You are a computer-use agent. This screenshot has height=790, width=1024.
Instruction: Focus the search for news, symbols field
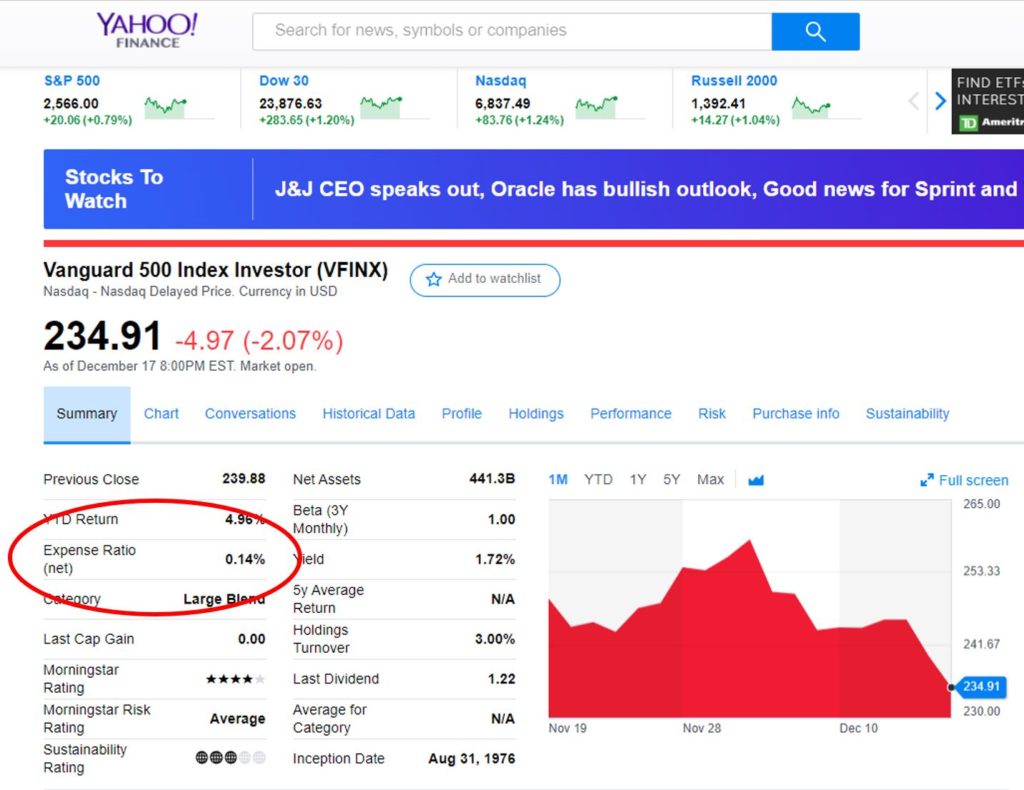512,31
